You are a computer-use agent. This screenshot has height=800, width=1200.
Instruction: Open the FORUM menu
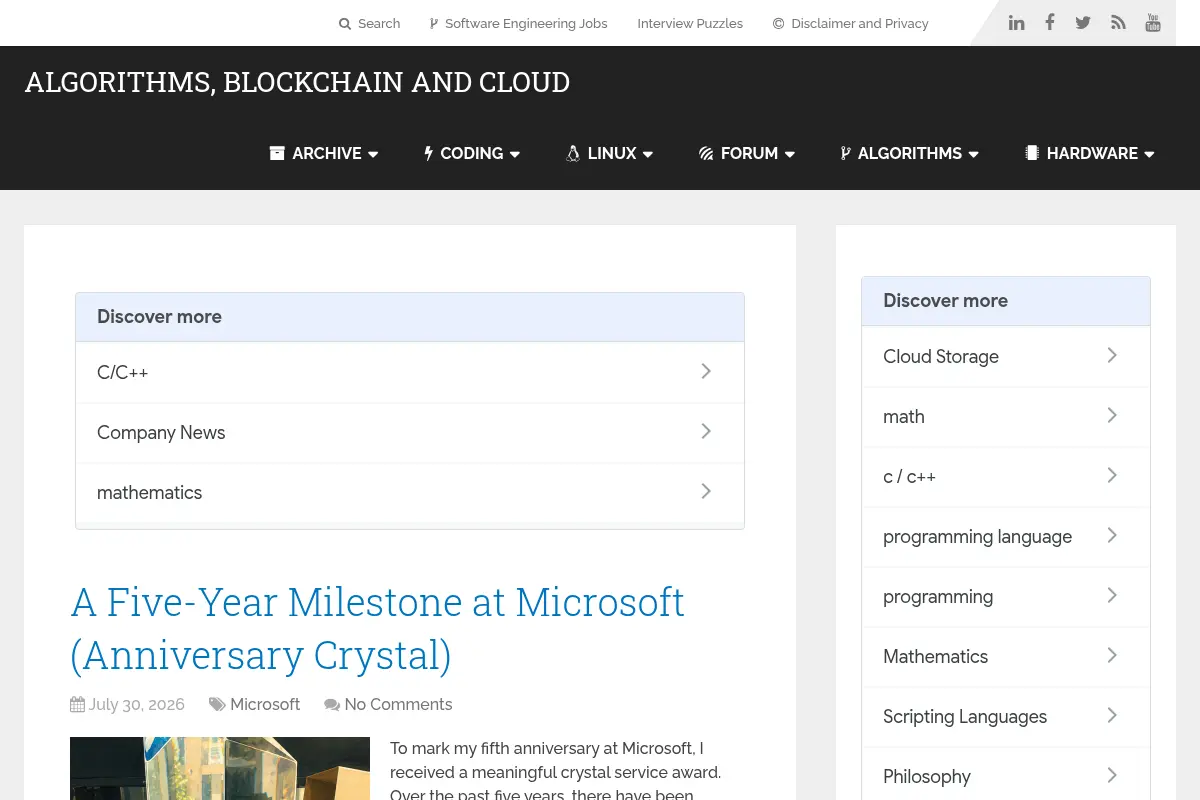[747, 153]
